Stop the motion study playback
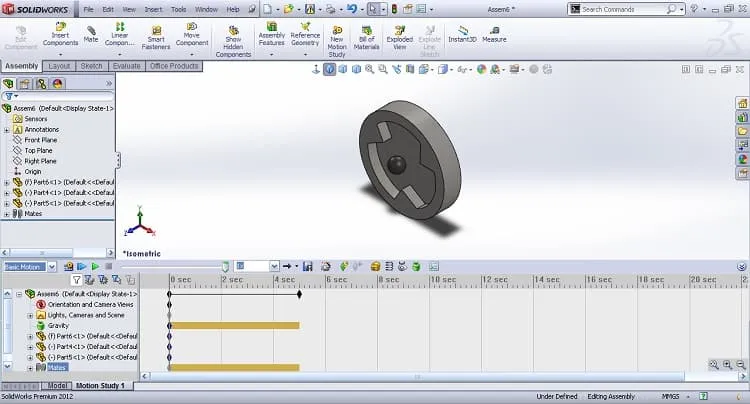The image size is (750, 404). (109, 266)
